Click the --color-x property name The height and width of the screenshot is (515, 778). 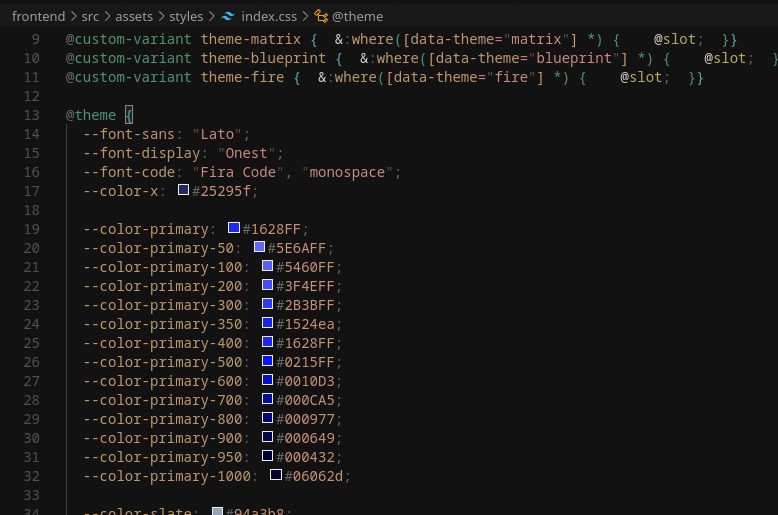coord(121,191)
